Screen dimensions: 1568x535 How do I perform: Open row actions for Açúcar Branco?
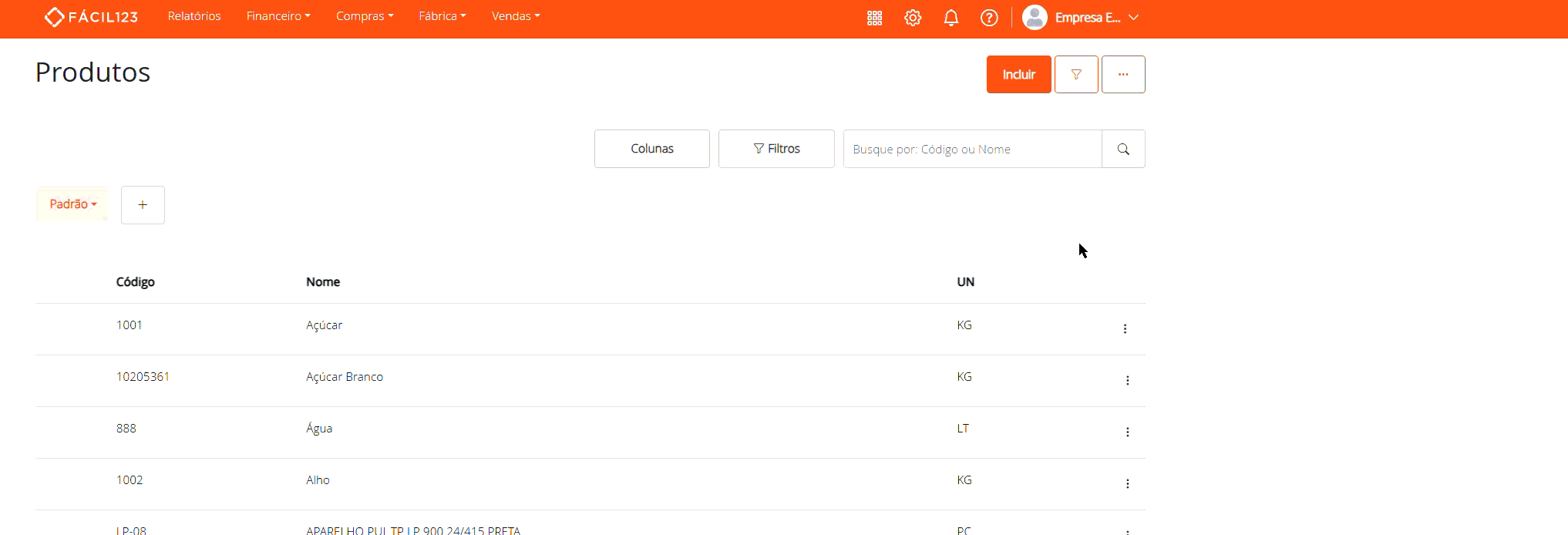1127,381
